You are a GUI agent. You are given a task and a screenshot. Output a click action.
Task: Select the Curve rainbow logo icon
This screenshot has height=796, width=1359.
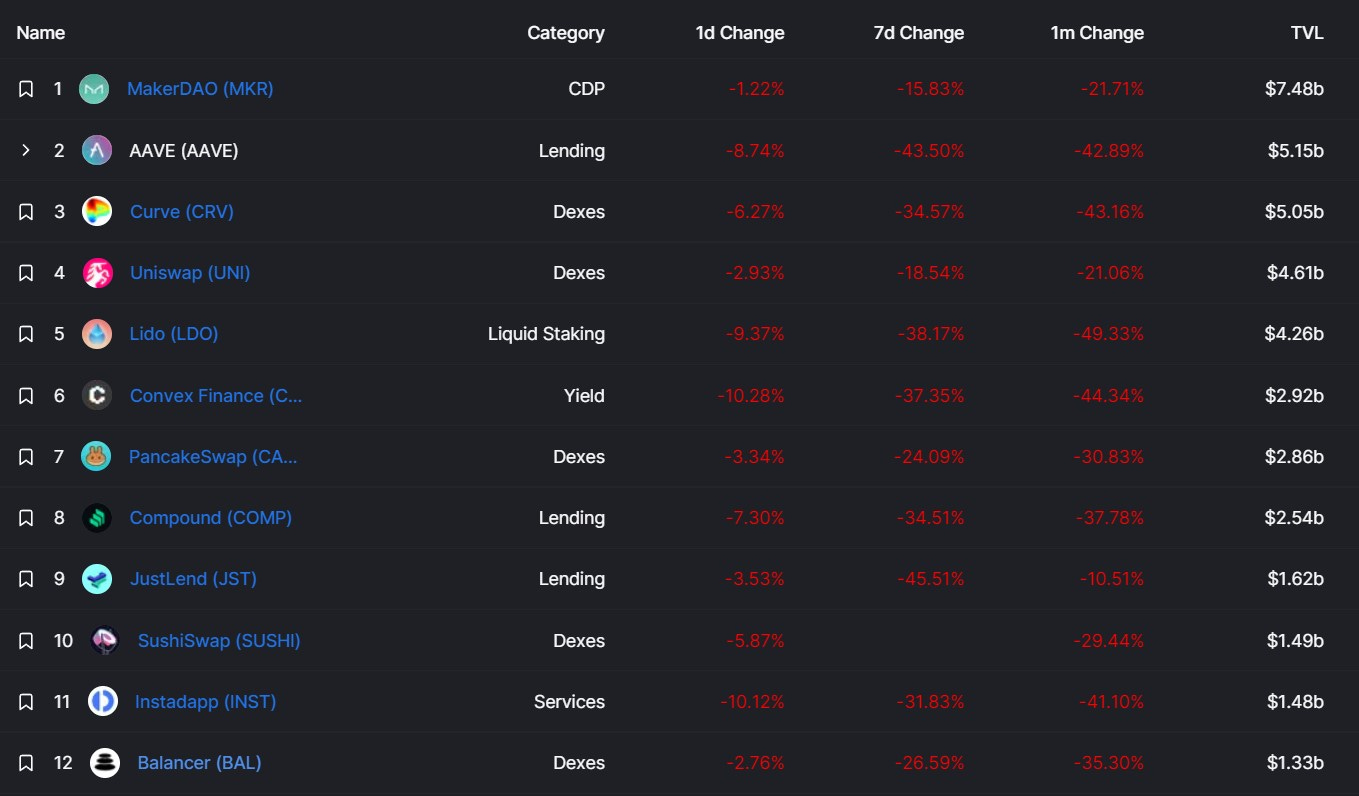(97, 211)
